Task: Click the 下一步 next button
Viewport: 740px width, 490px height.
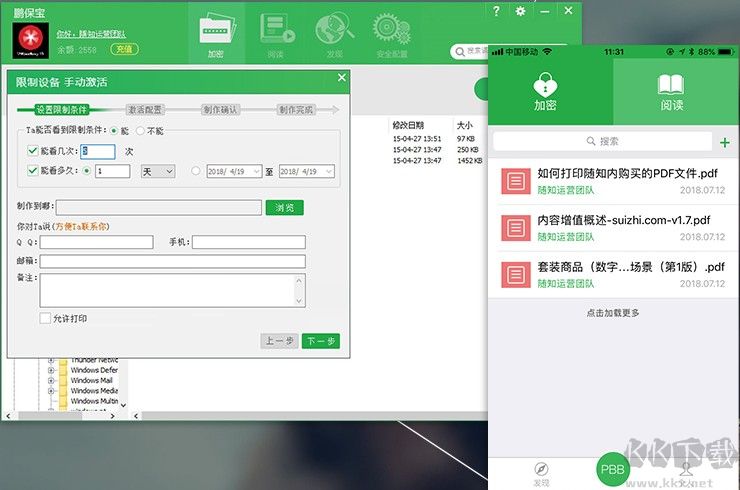Action: 321,341
